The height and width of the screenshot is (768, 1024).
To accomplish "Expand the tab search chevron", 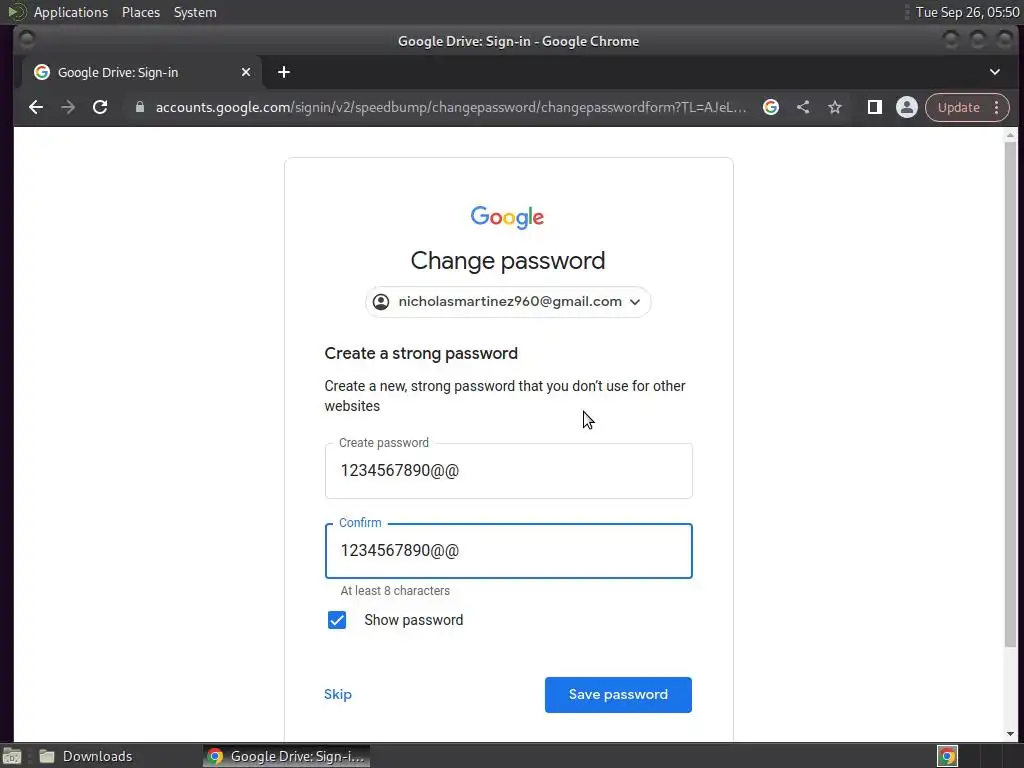I will coord(995,72).
